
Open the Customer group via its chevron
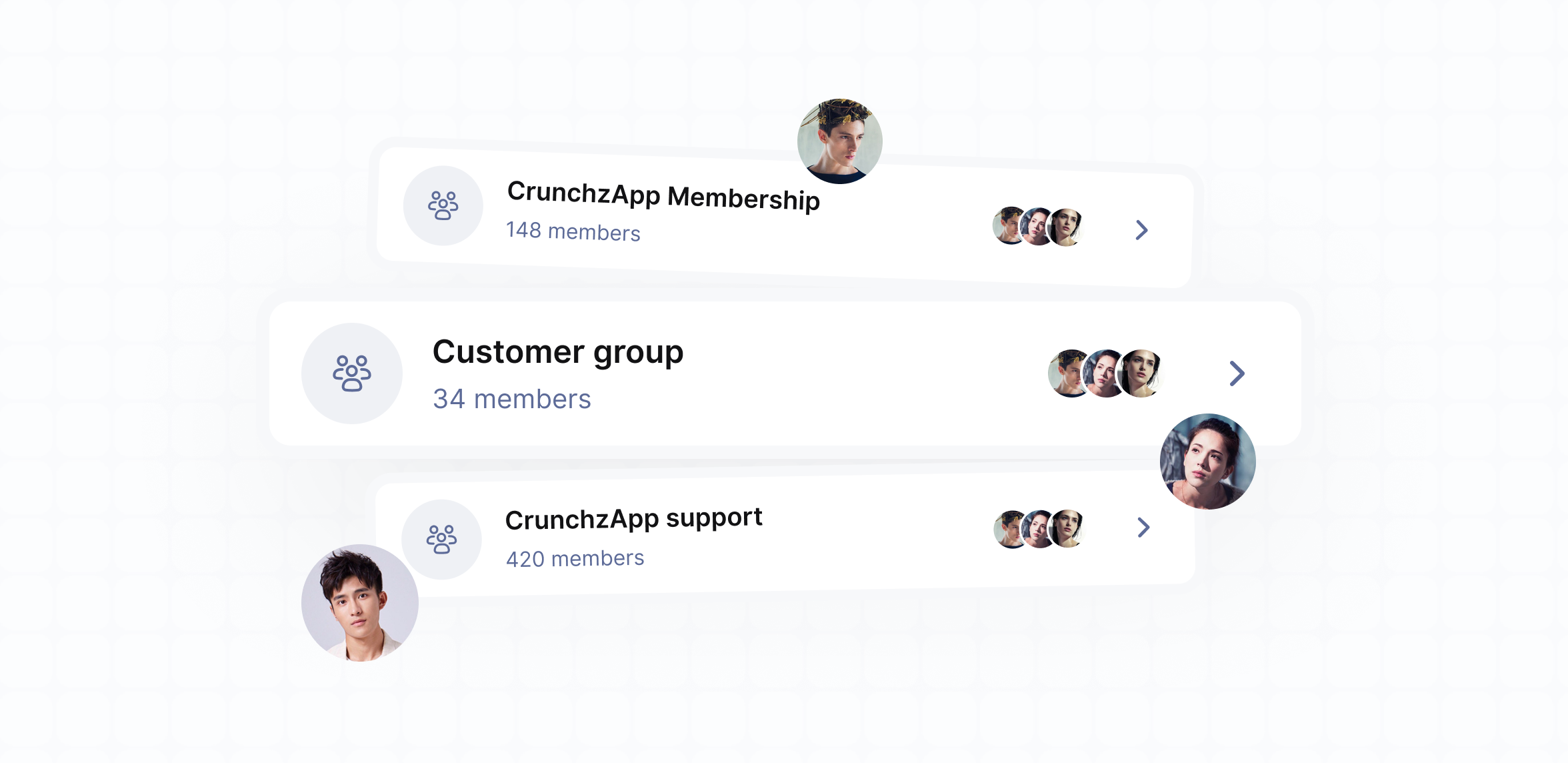1237,374
